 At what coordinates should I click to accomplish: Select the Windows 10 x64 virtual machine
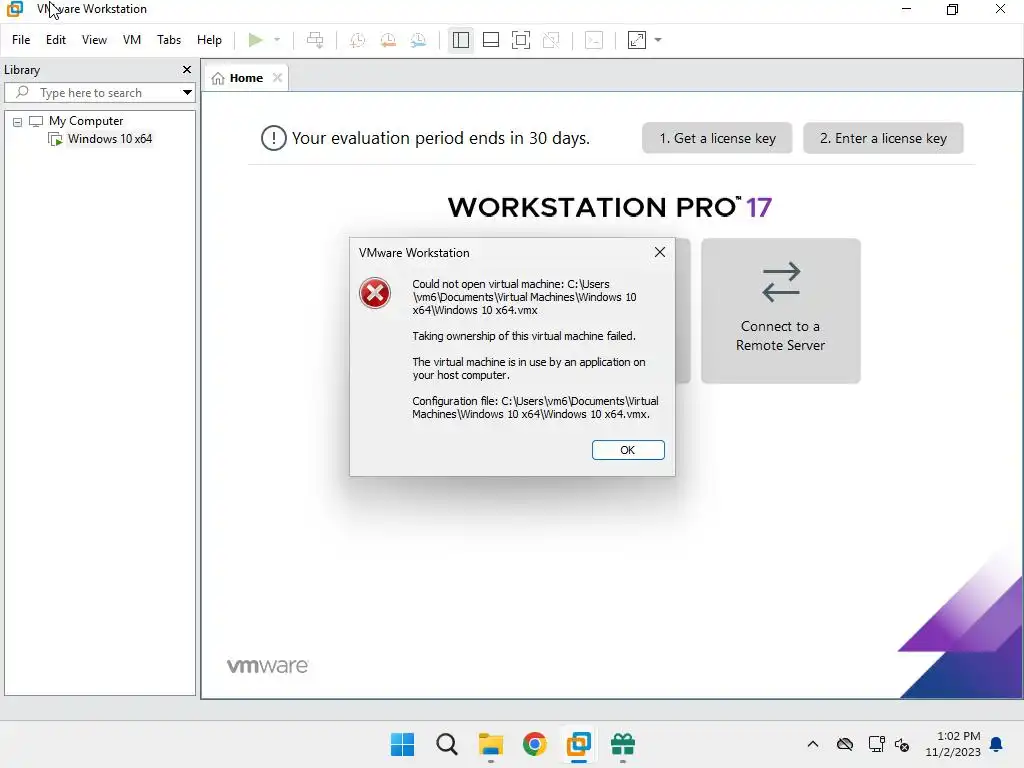point(110,138)
